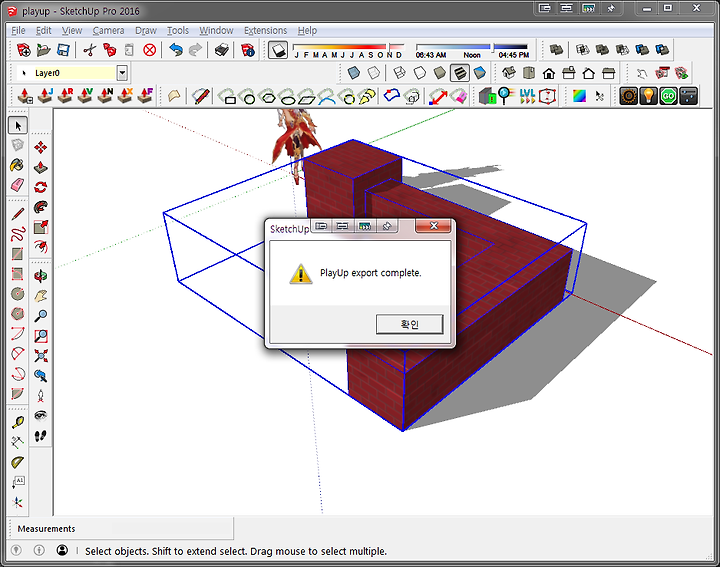Screen dimensions: 720x567
Task: Click the rainbow color gradient icon
Action: [579, 96]
